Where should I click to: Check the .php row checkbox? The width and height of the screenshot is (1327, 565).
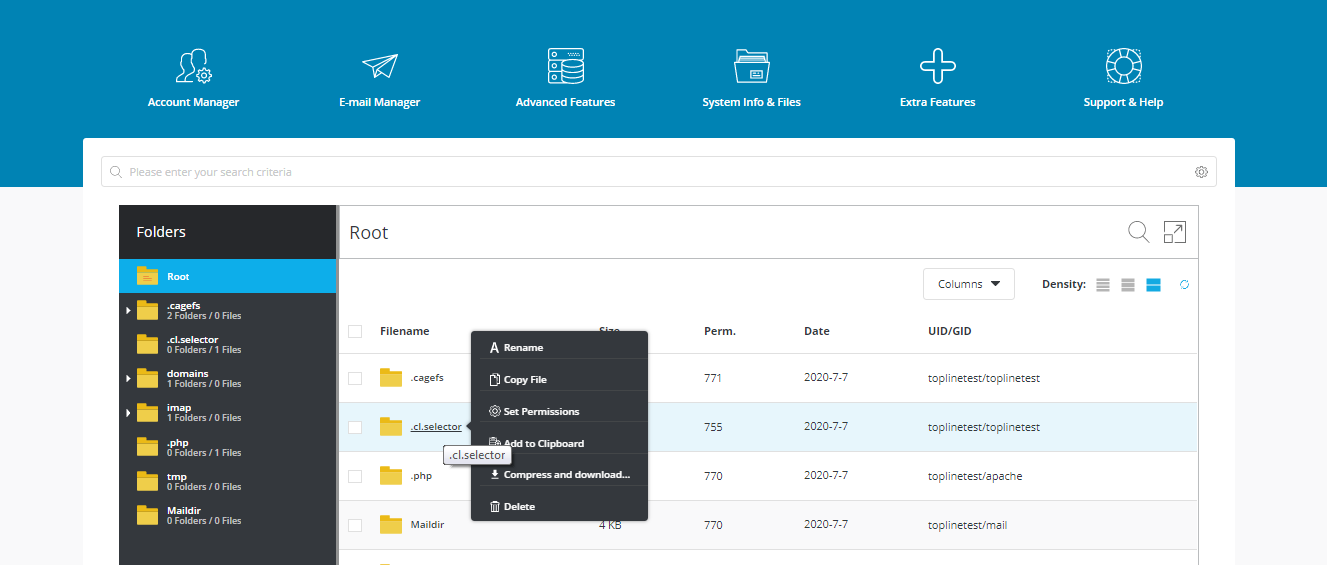coord(355,476)
